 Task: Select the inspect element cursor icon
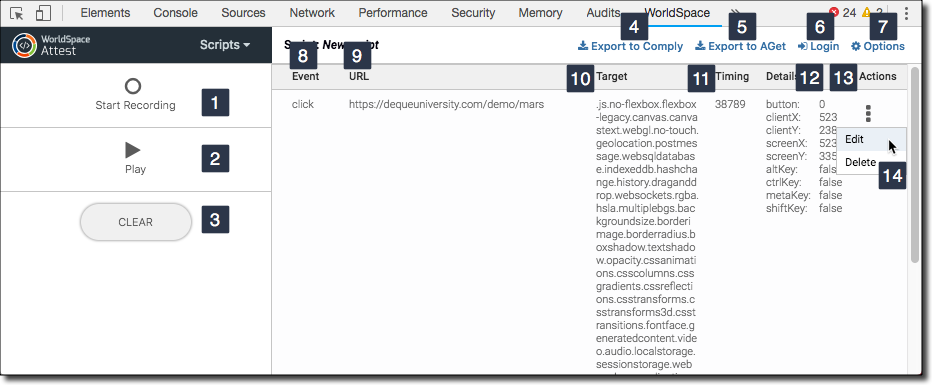pyautogui.click(x=17, y=13)
